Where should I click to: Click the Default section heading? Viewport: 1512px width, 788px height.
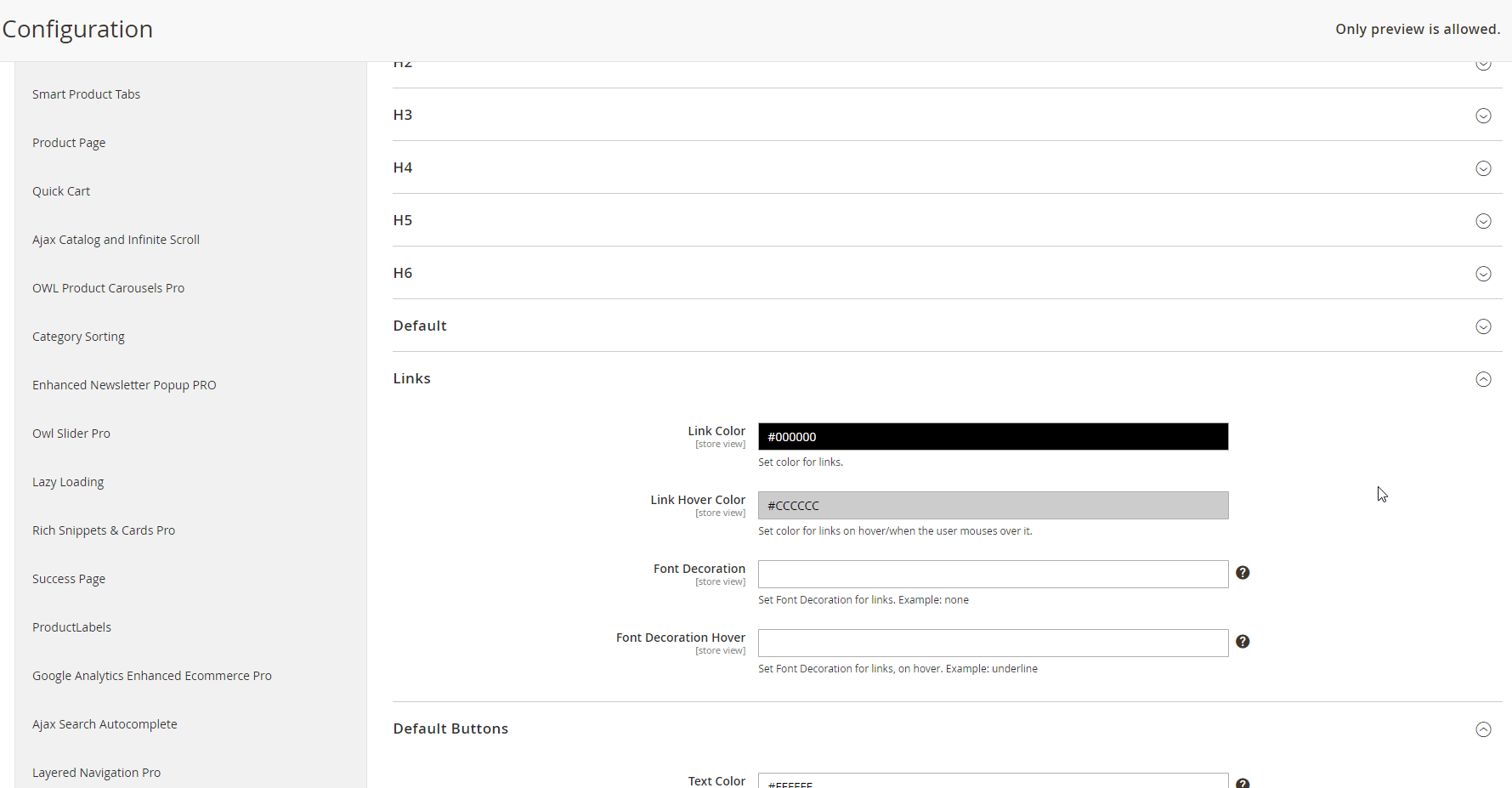point(420,326)
